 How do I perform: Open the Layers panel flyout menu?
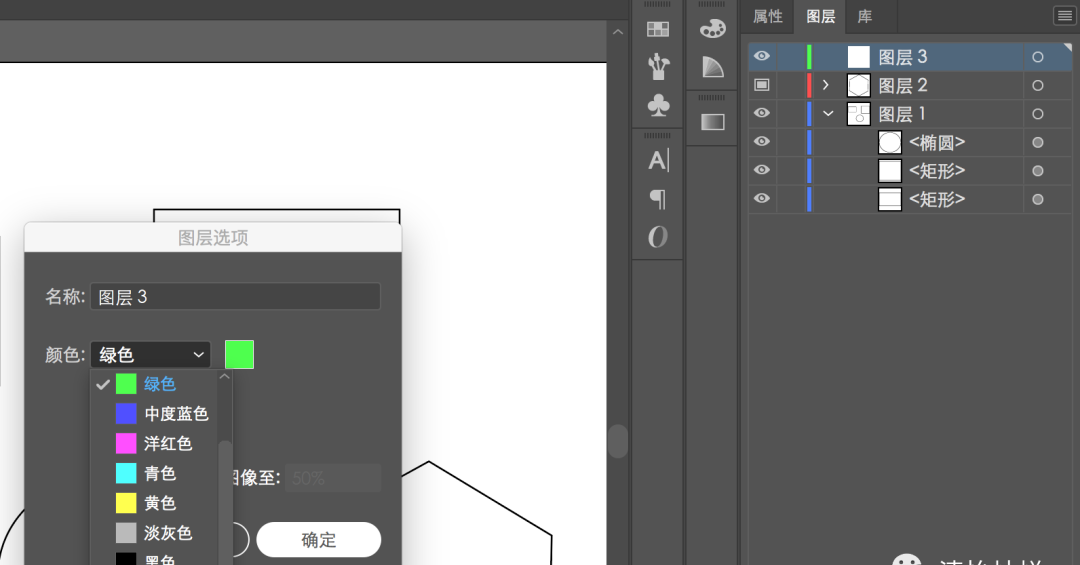1064,16
